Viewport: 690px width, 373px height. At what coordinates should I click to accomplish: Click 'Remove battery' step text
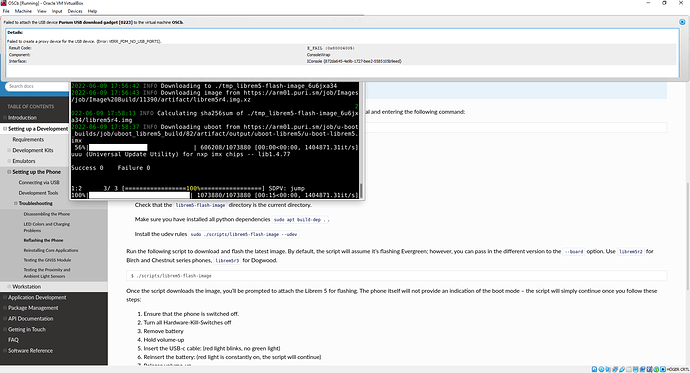tap(163, 331)
